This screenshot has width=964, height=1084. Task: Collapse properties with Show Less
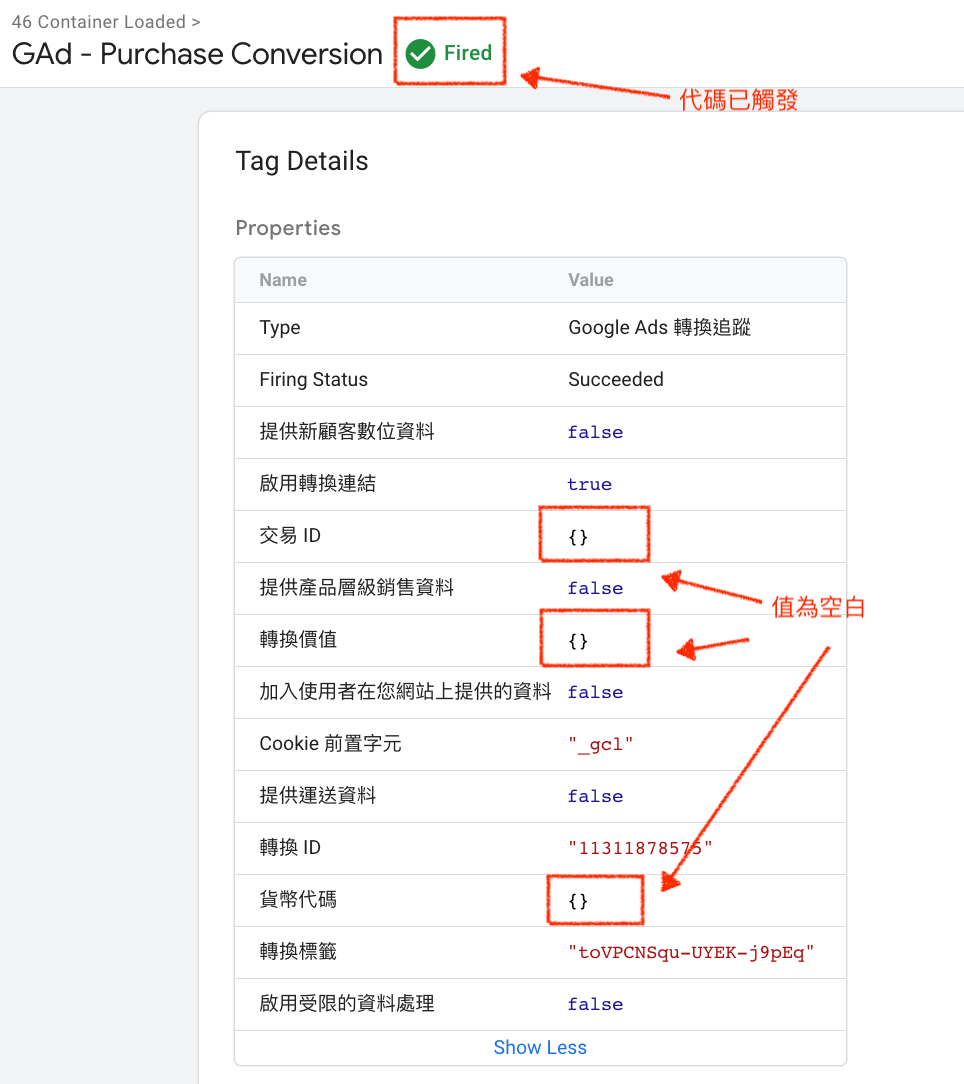coord(540,1047)
